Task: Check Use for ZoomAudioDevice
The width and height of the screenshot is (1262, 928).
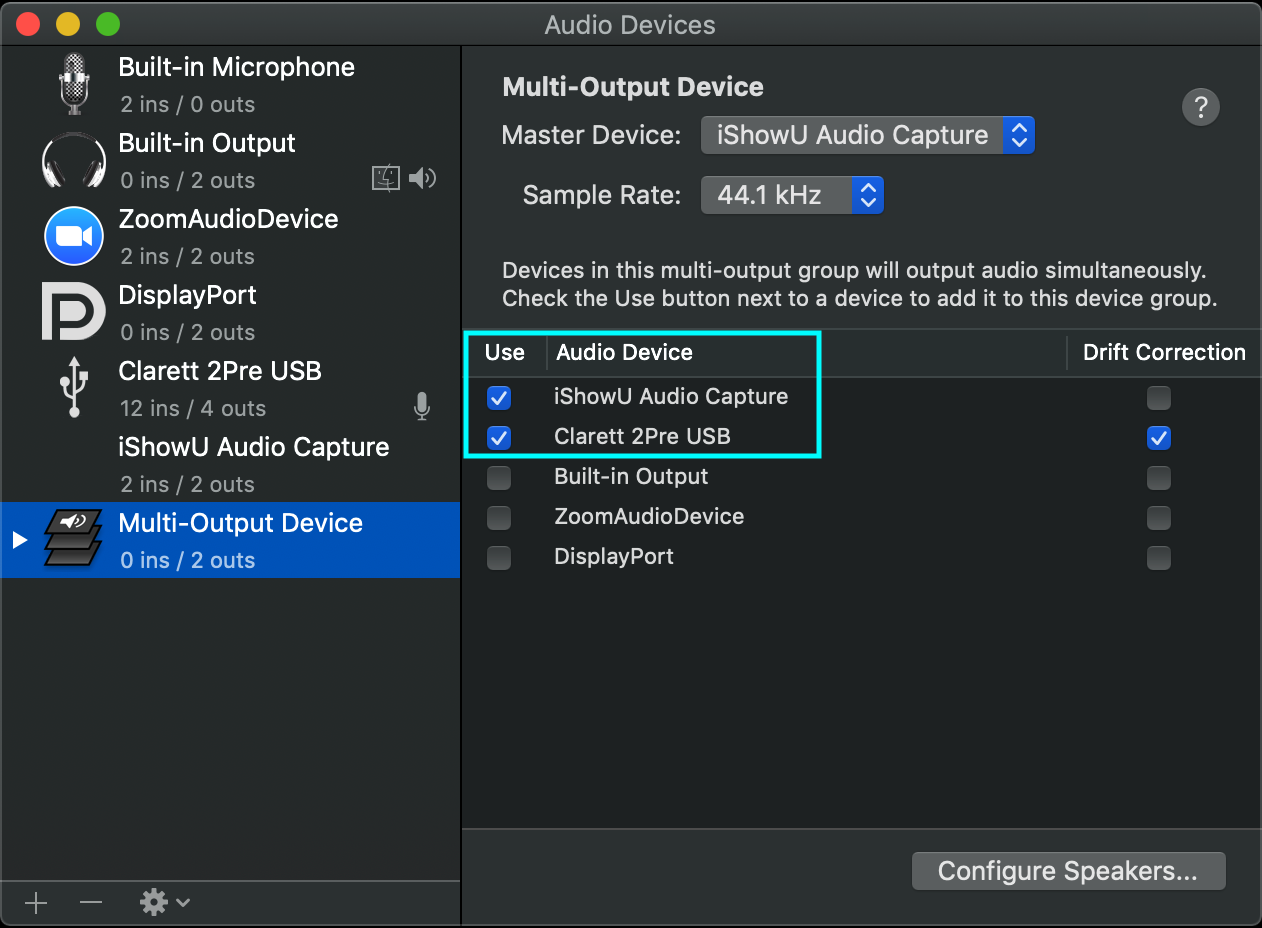Action: click(x=499, y=518)
